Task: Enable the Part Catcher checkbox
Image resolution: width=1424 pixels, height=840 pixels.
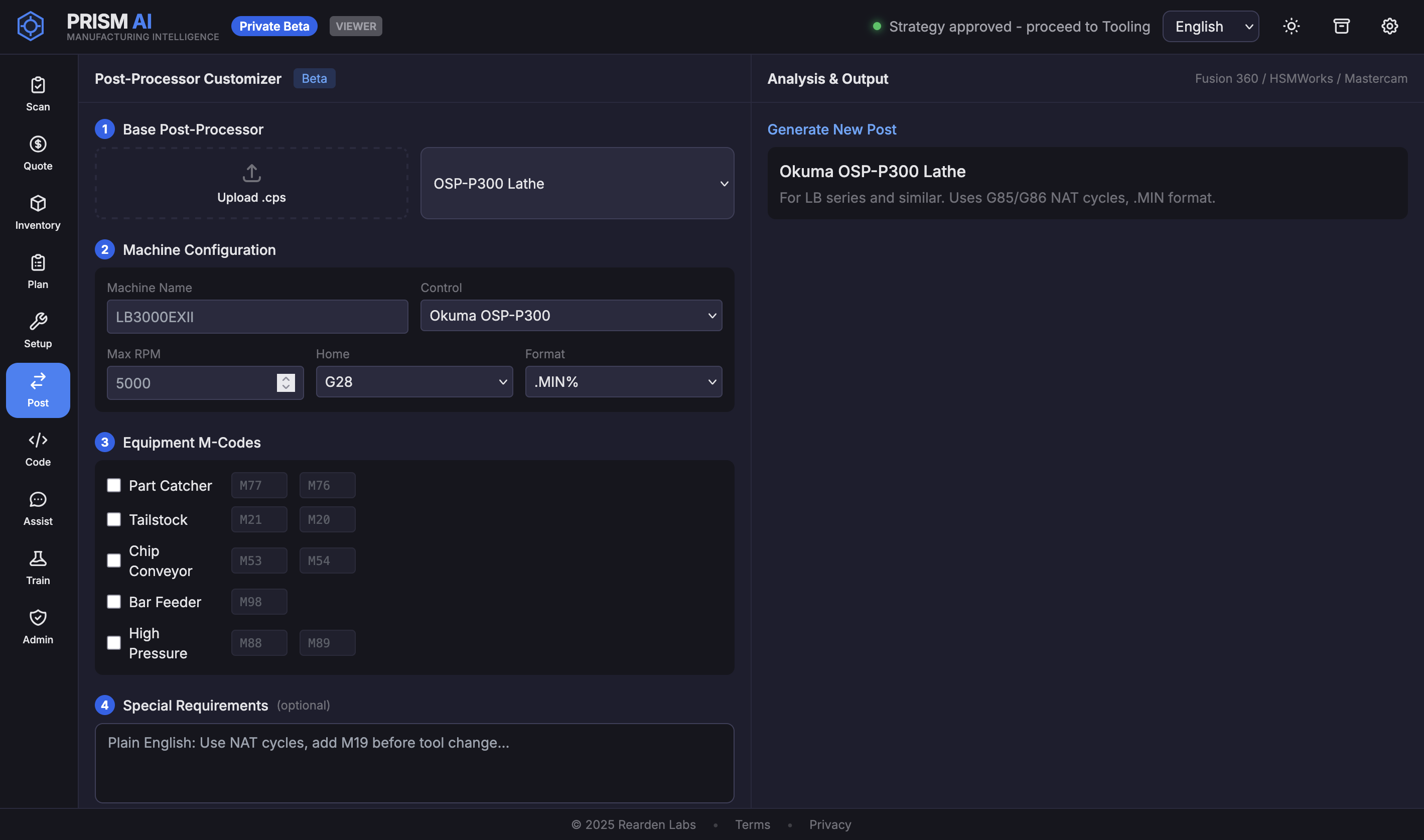Action: point(114,485)
